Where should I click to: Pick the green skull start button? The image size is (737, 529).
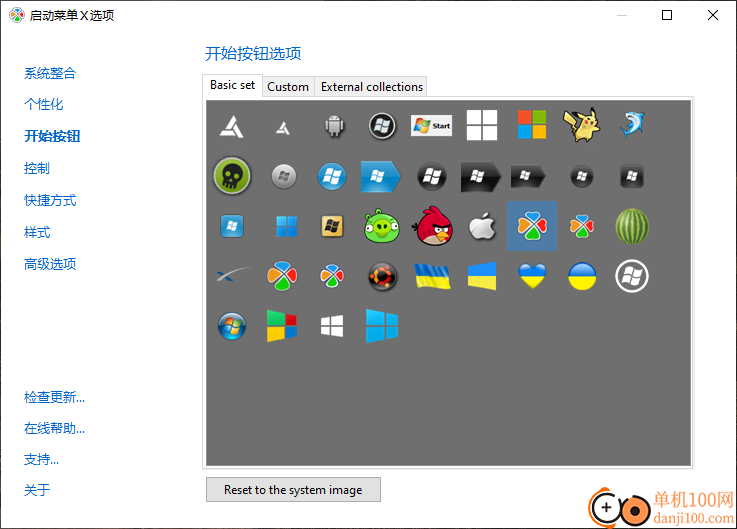point(232,176)
